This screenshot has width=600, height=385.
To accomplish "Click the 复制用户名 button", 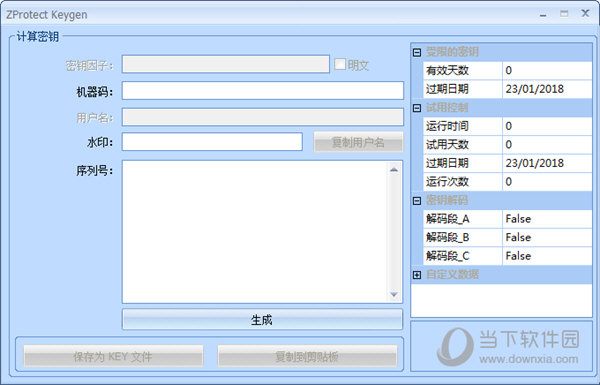I will click(358, 142).
